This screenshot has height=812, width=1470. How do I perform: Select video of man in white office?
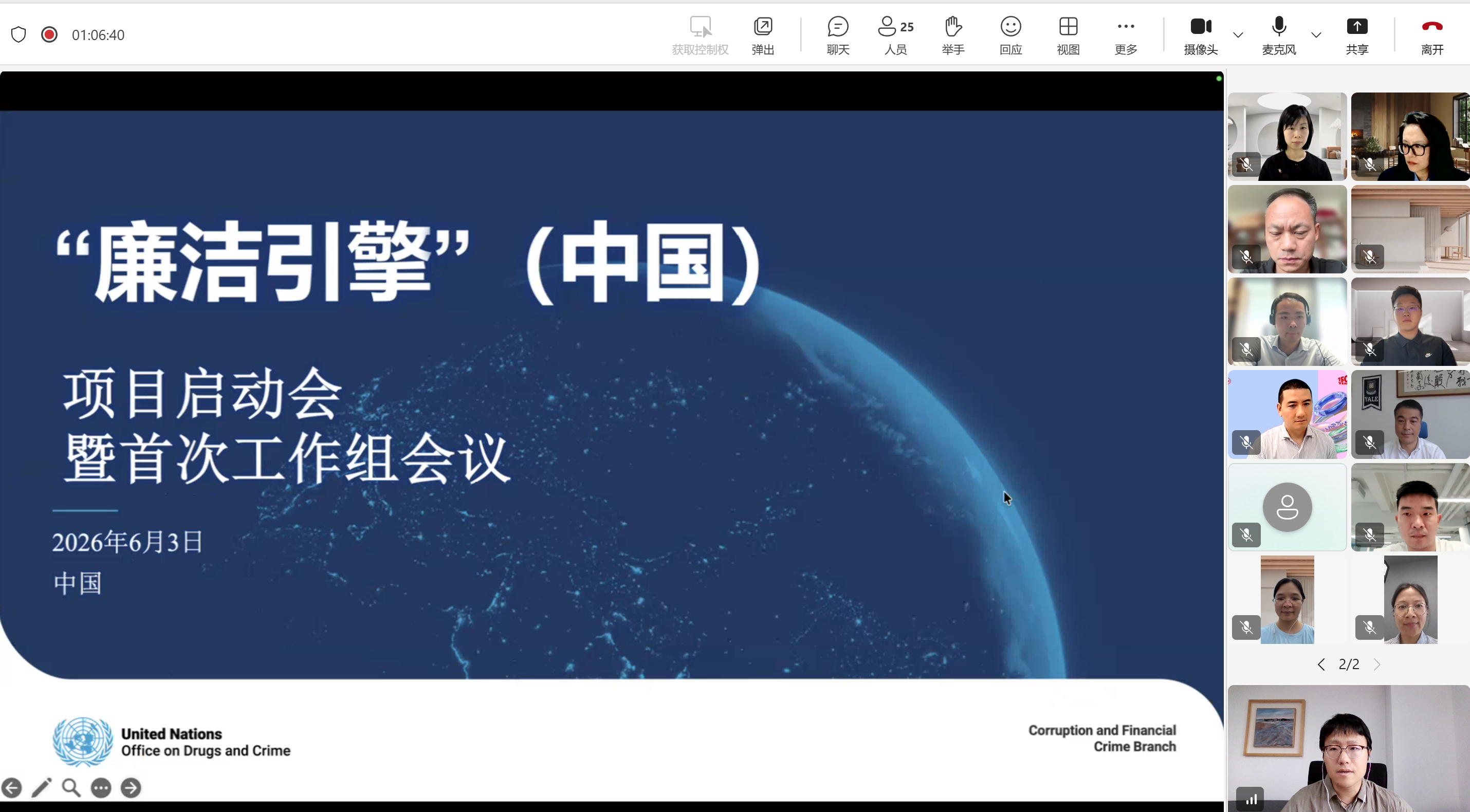pyautogui.click(x=1411, y=507)
